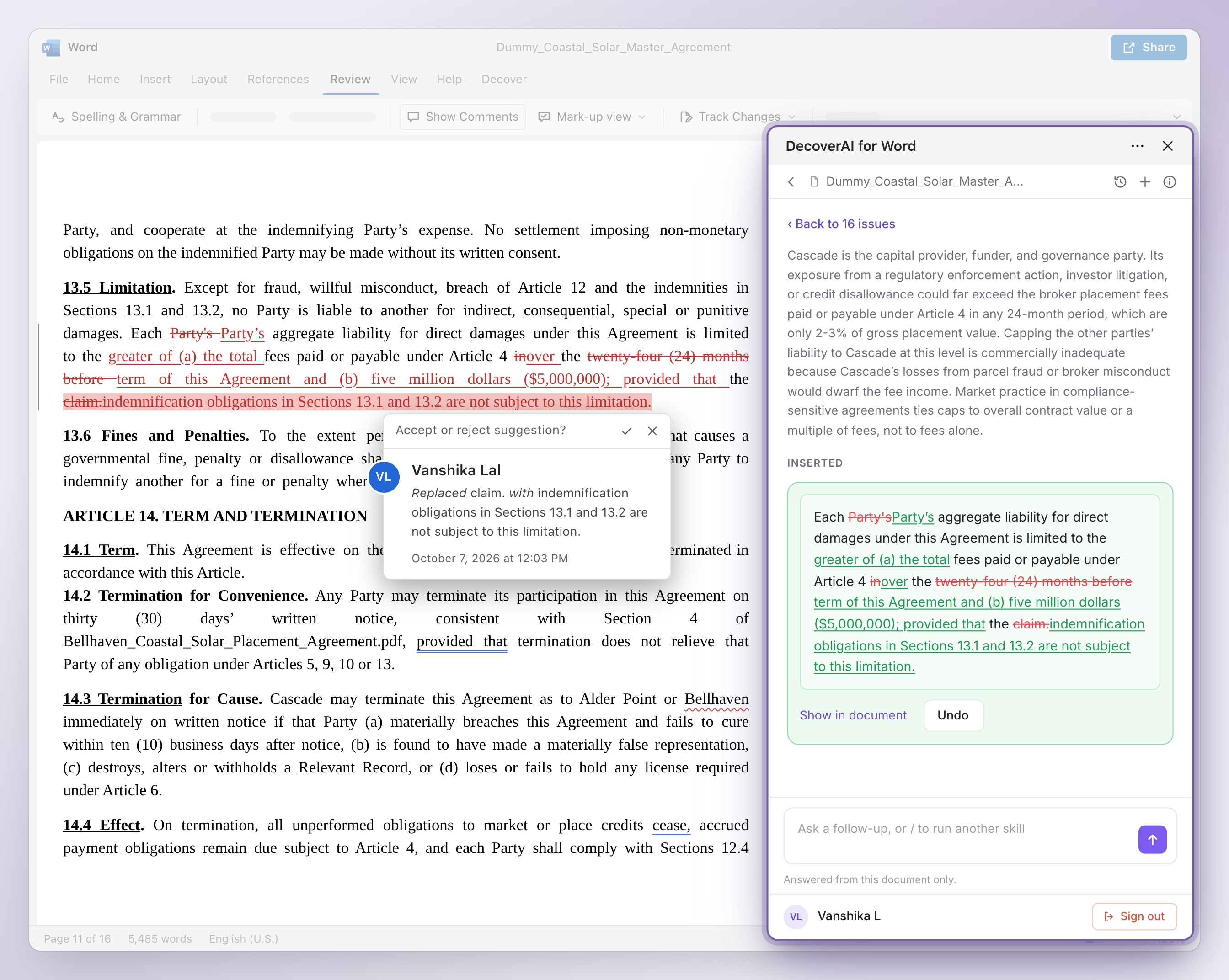The height and width of the screenshot is (980, 1229).
Task: Click the document file icon in panel
Action: pos(814,182)
